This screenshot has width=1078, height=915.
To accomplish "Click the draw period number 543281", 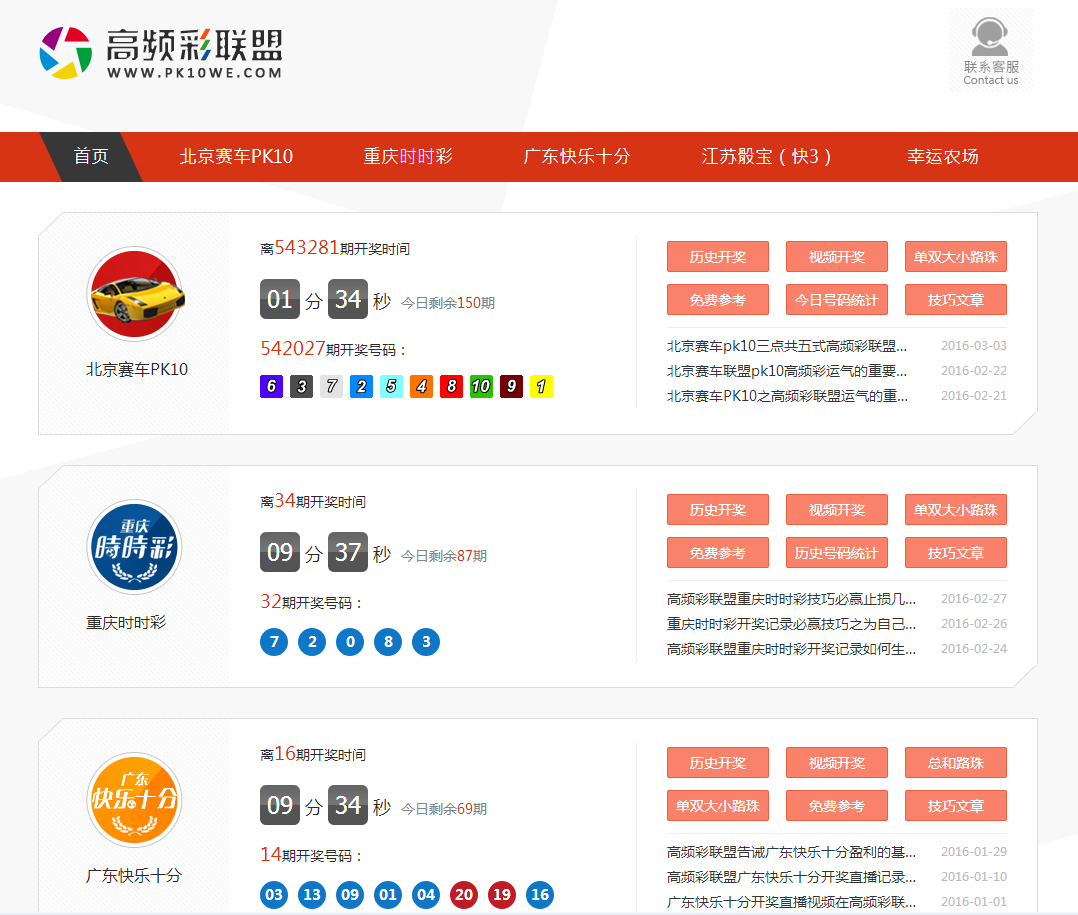I will pyautogui.click(x=307, y=247).
